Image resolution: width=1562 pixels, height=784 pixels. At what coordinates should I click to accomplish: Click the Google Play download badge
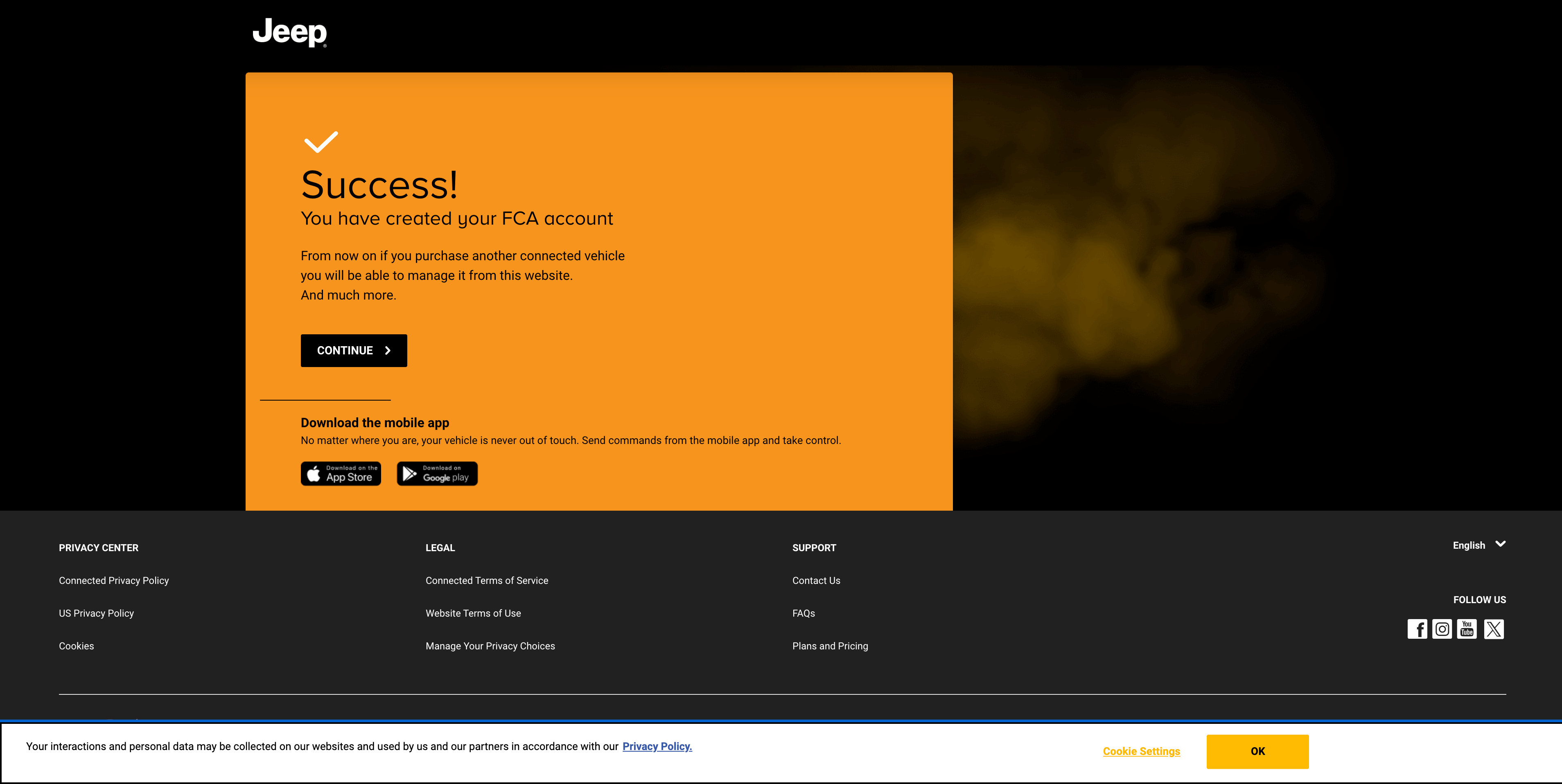pyautogui.click(x=437, y=473)
